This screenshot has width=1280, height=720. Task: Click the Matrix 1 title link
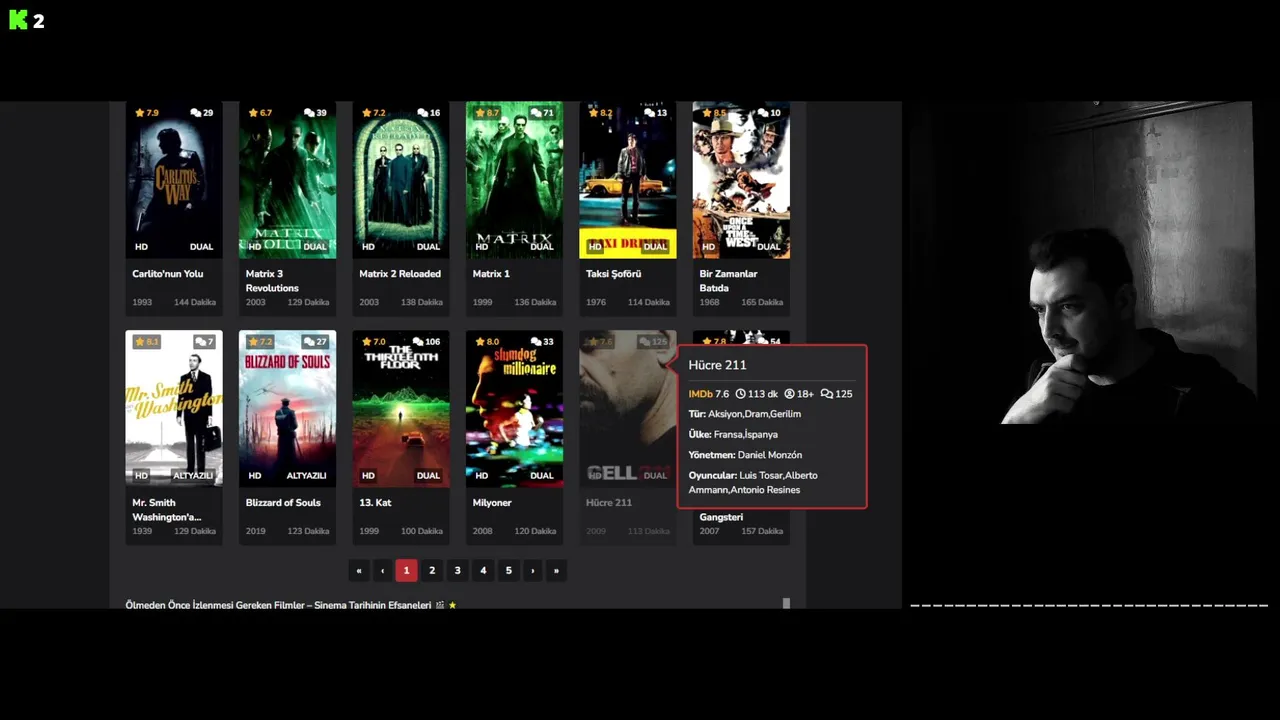pos(491,274)
